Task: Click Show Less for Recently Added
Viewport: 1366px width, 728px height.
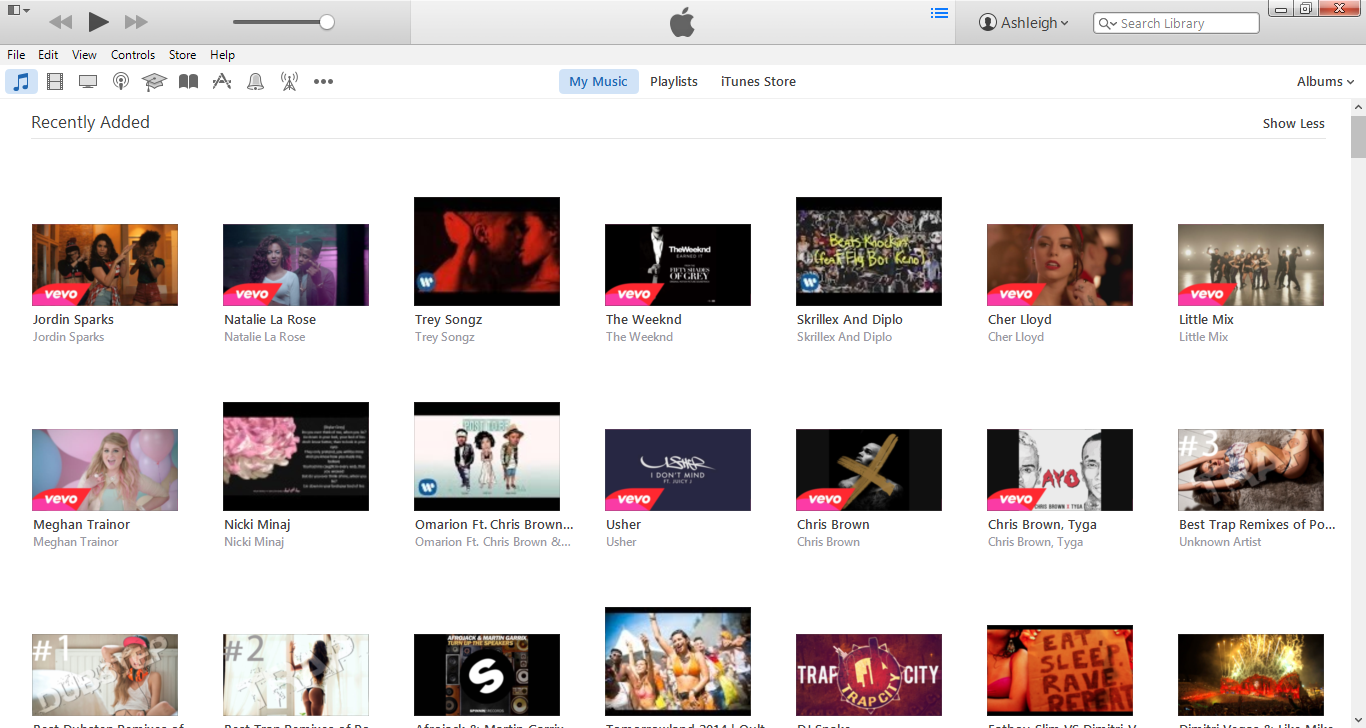Action: pyautogui.click(x=1293, y=124)
